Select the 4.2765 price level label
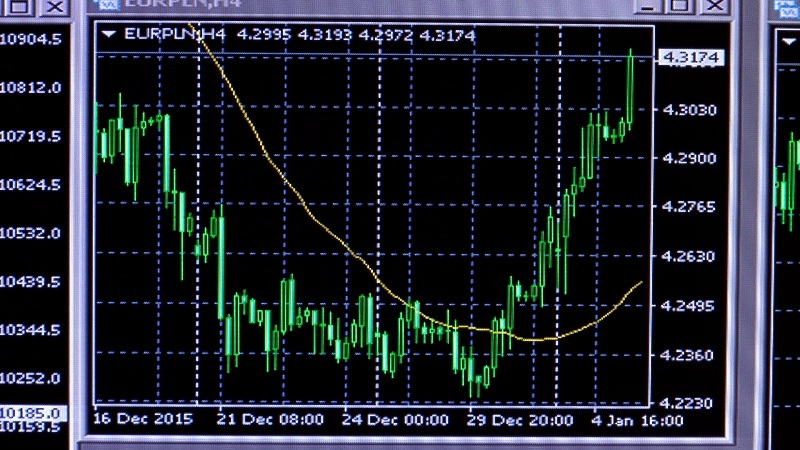 point(690,207)
